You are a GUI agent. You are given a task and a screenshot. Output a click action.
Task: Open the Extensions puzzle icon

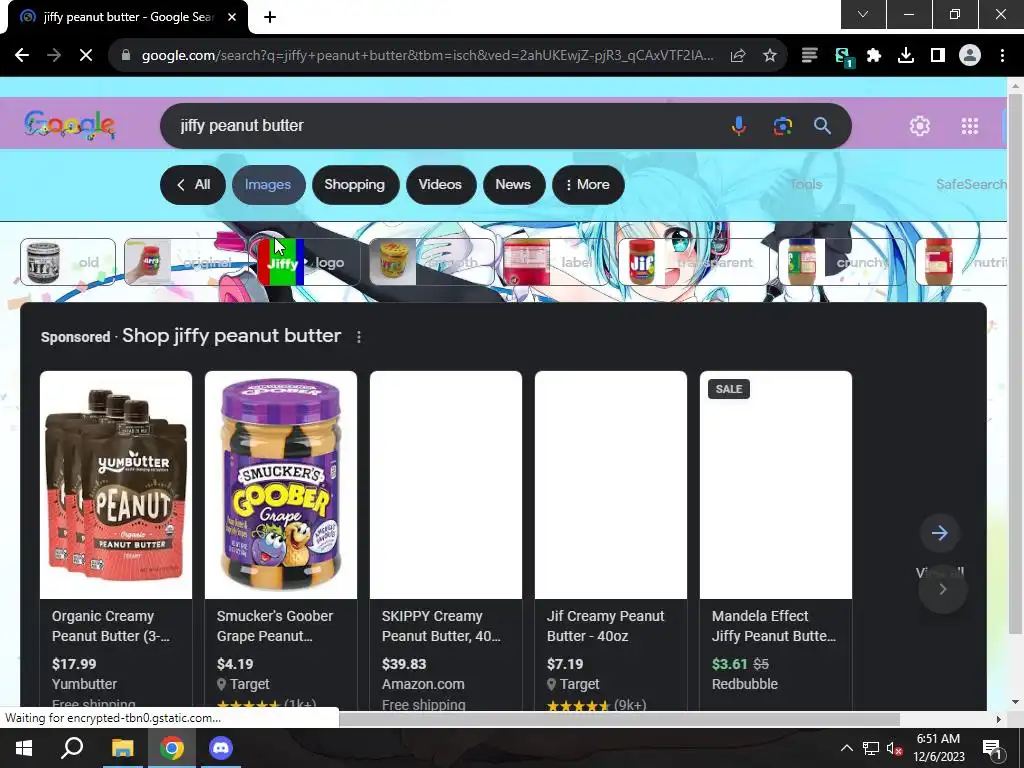pos(874,56)
